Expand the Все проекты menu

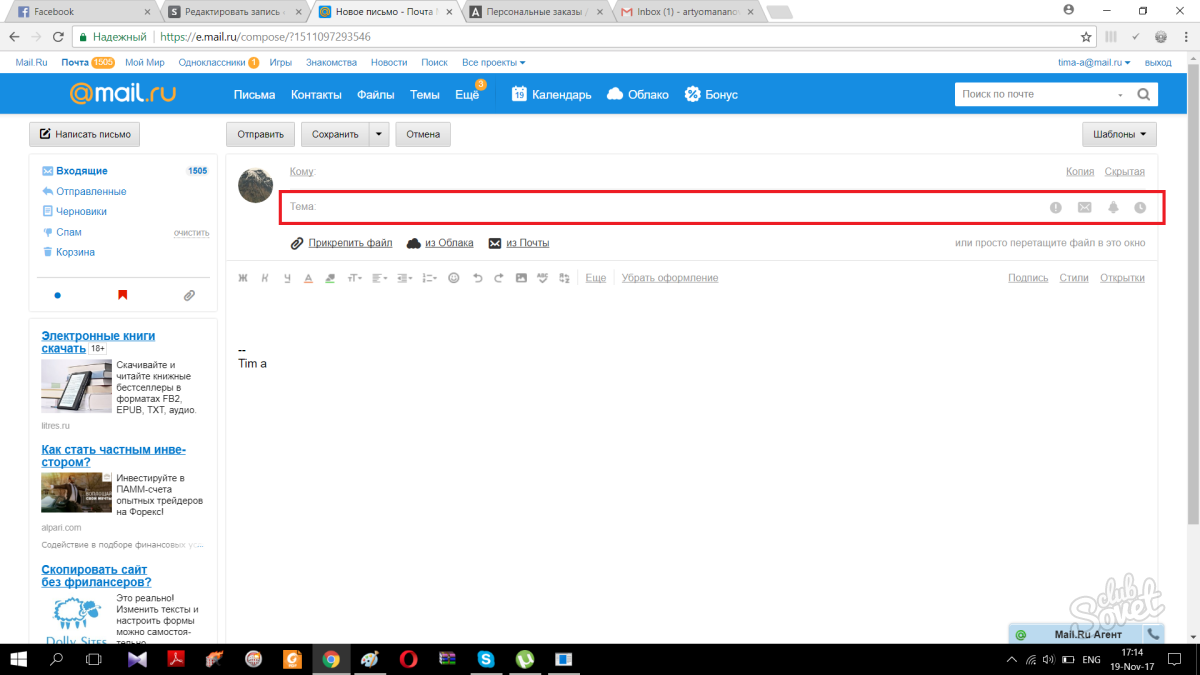493,62
